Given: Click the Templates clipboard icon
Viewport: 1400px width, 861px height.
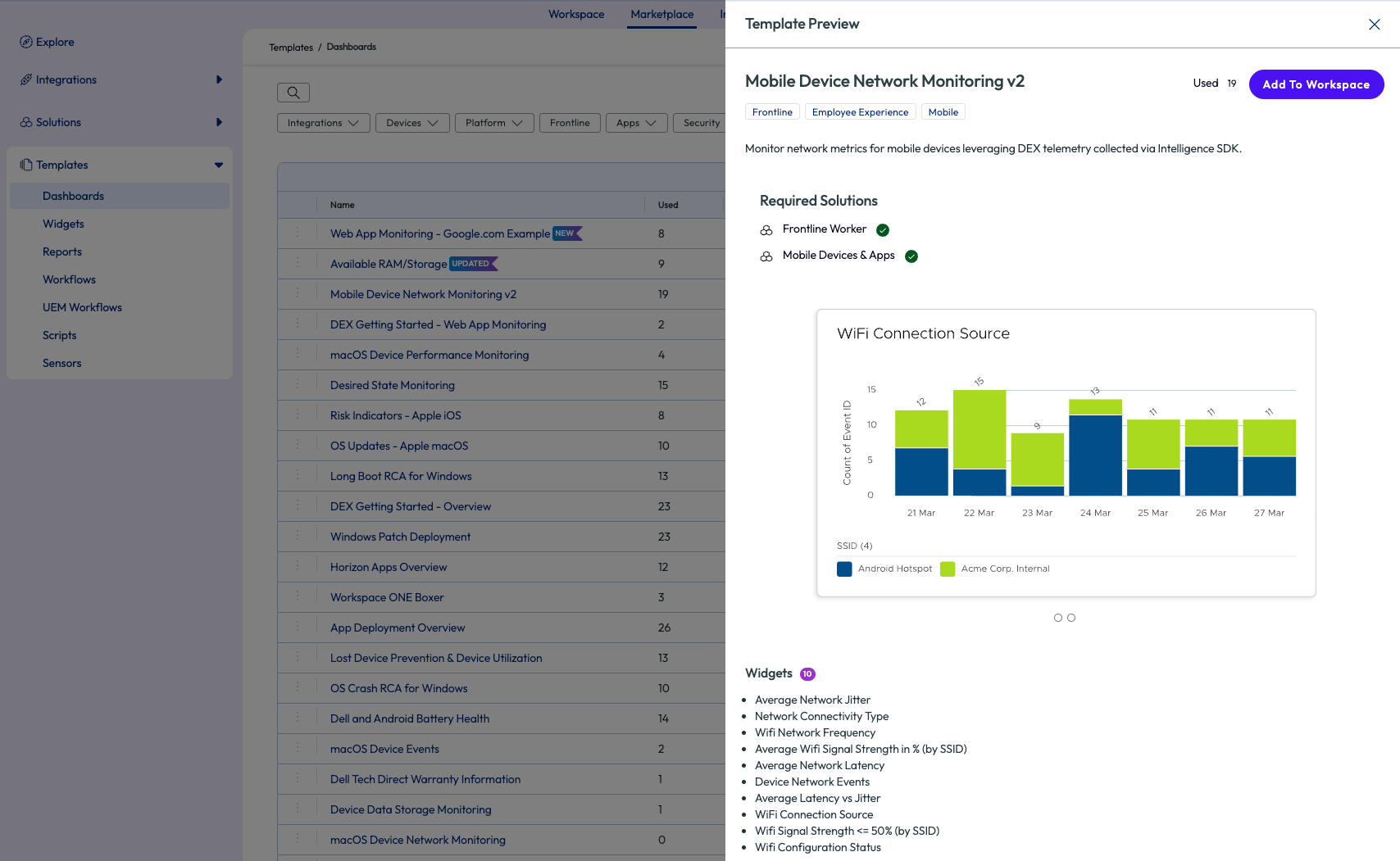Looking at the screenshot, I should 26,165.
